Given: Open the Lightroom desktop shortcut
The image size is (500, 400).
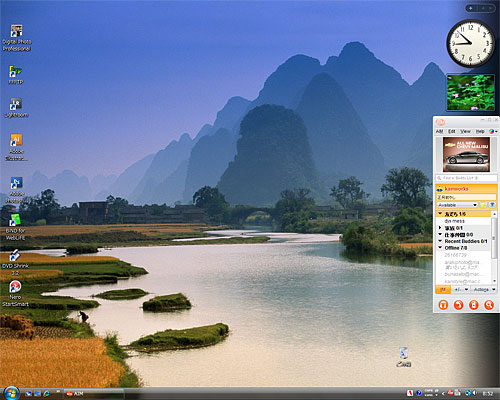Looking at the screenshot, I should click(x=16, y=108).
